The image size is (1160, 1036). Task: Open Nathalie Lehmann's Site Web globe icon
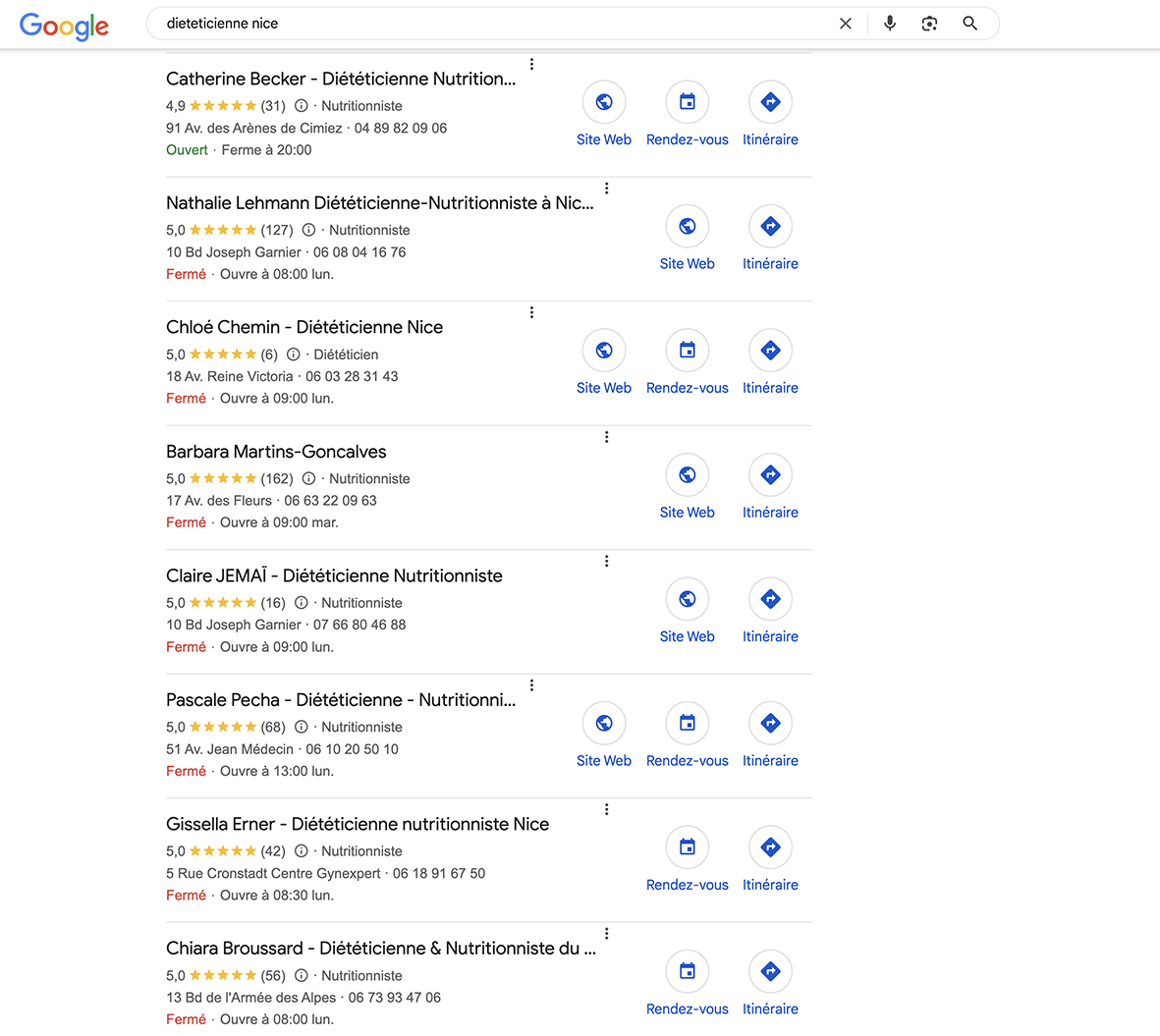coord(688,226)
